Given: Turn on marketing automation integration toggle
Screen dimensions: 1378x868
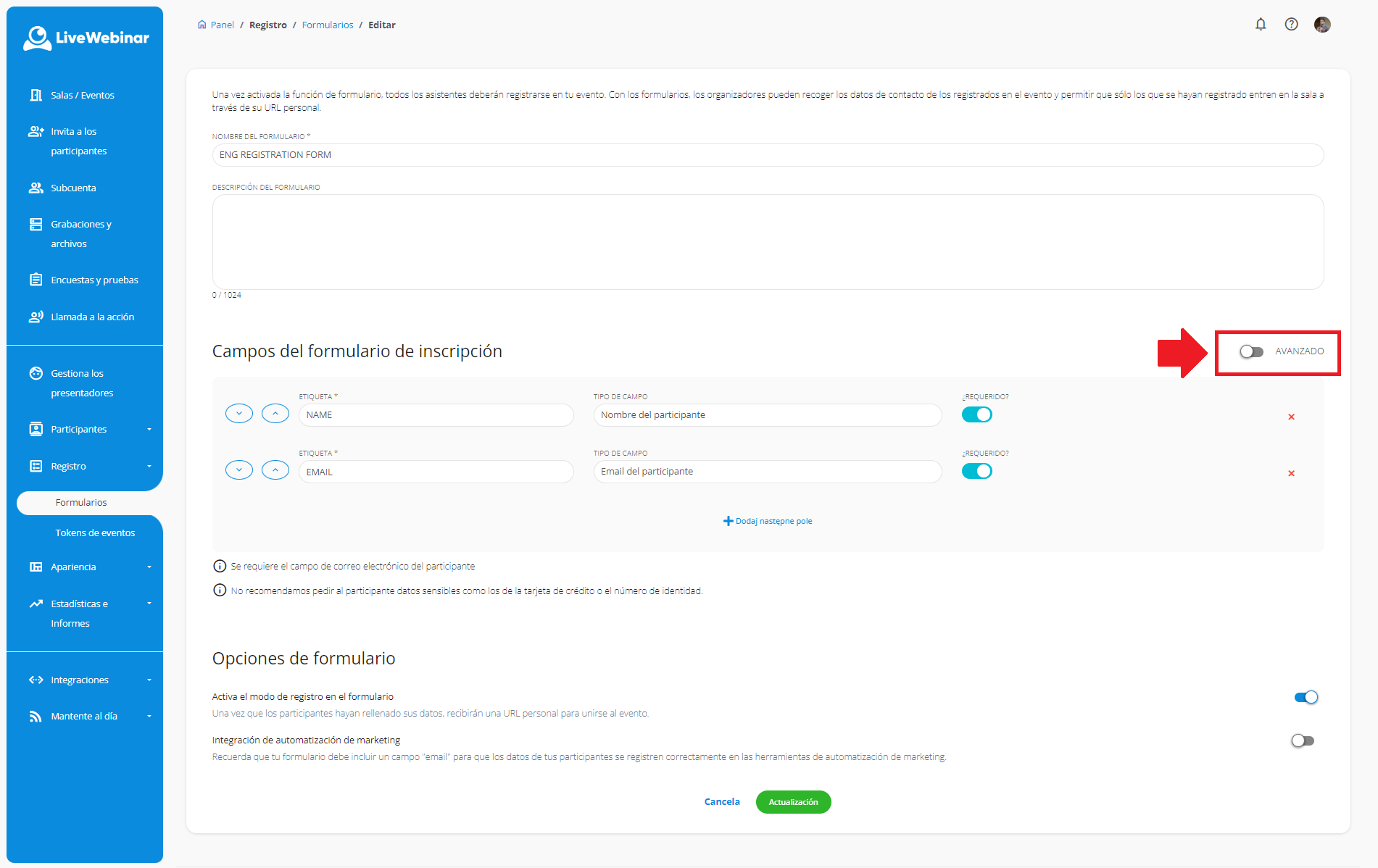Looking at the screenshot, I should (1303, 740).
